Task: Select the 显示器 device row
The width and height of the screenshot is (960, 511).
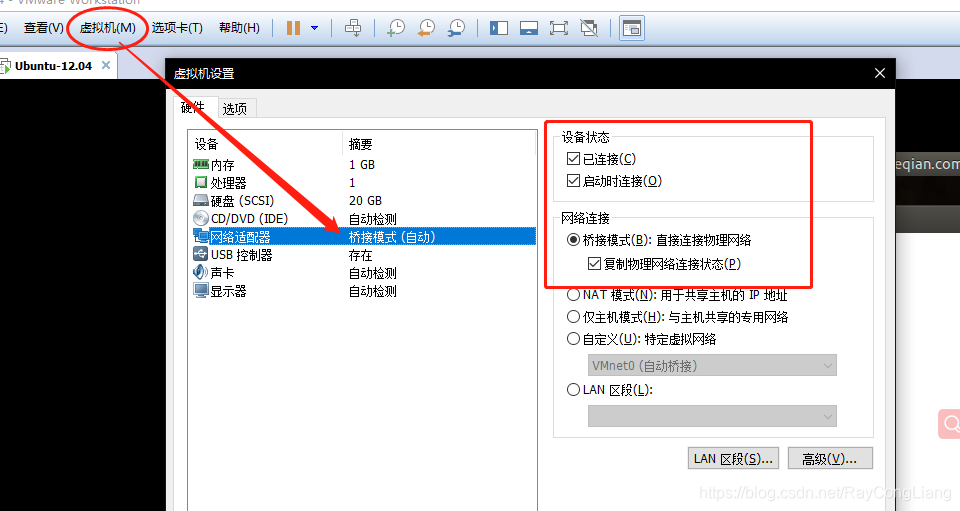Action: click(364, 291)
